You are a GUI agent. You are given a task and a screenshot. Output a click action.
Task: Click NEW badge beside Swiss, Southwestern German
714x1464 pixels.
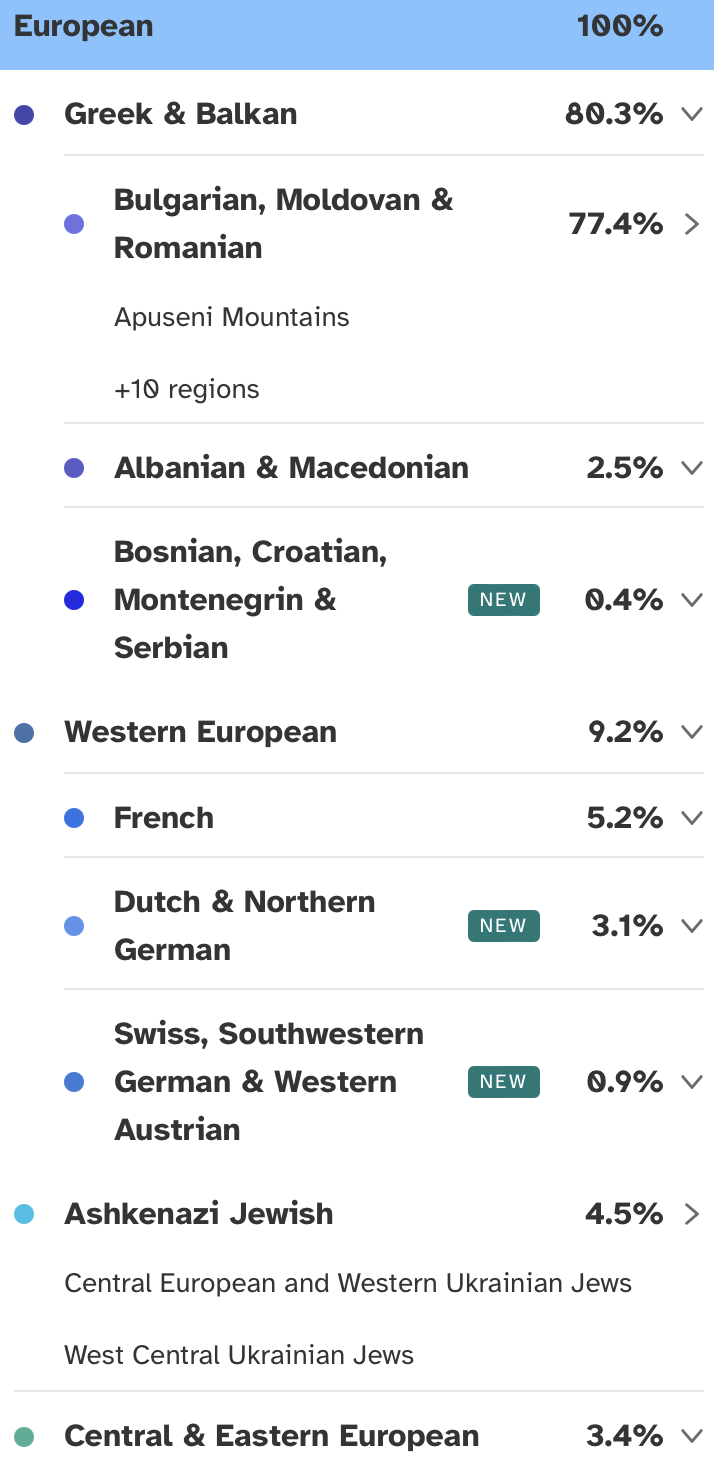(503, 1082)
